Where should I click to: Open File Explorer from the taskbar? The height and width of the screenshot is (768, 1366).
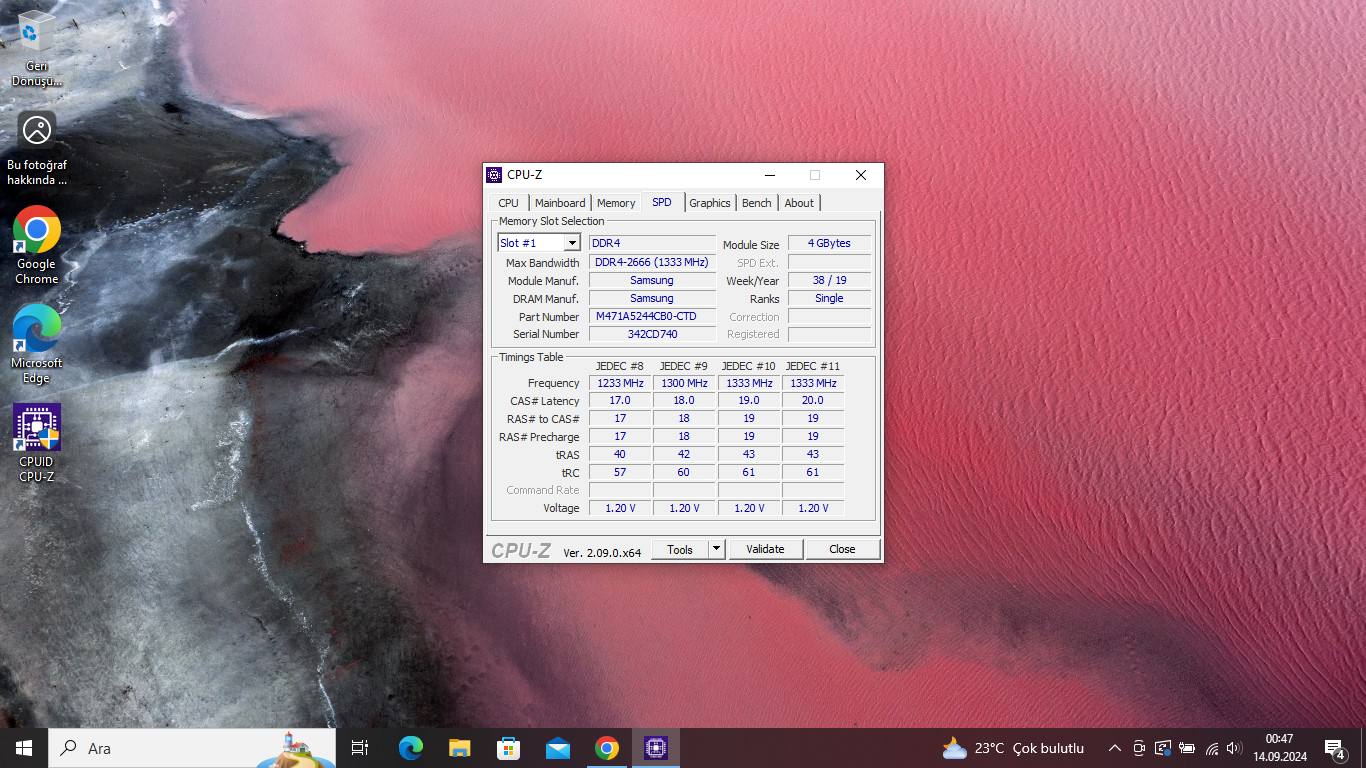click(459, 748)
